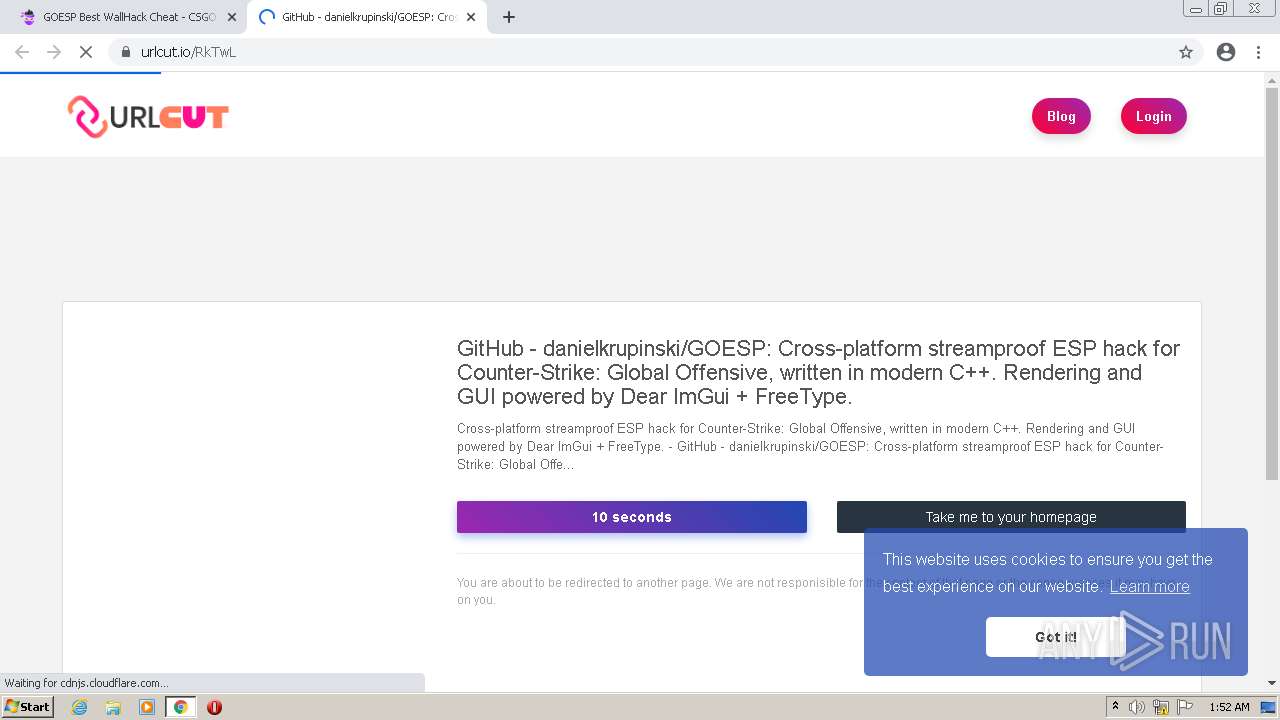Click the GitHub GOESP page title
Image resolution: width=1280 pixels, height=720 pixels.
pos(818,372)
